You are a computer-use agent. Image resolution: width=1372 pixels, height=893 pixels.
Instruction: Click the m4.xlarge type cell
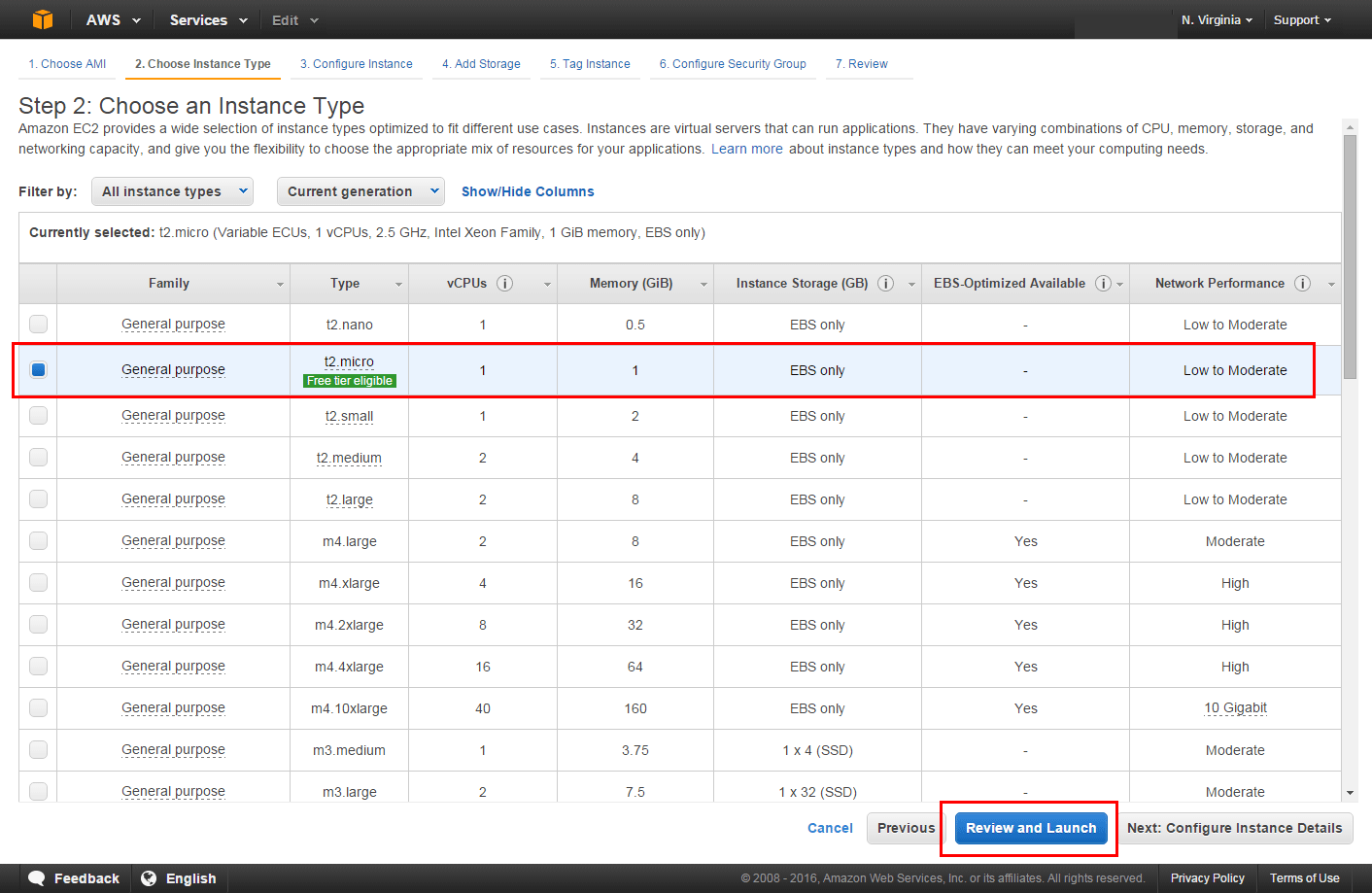coord(349,583)
